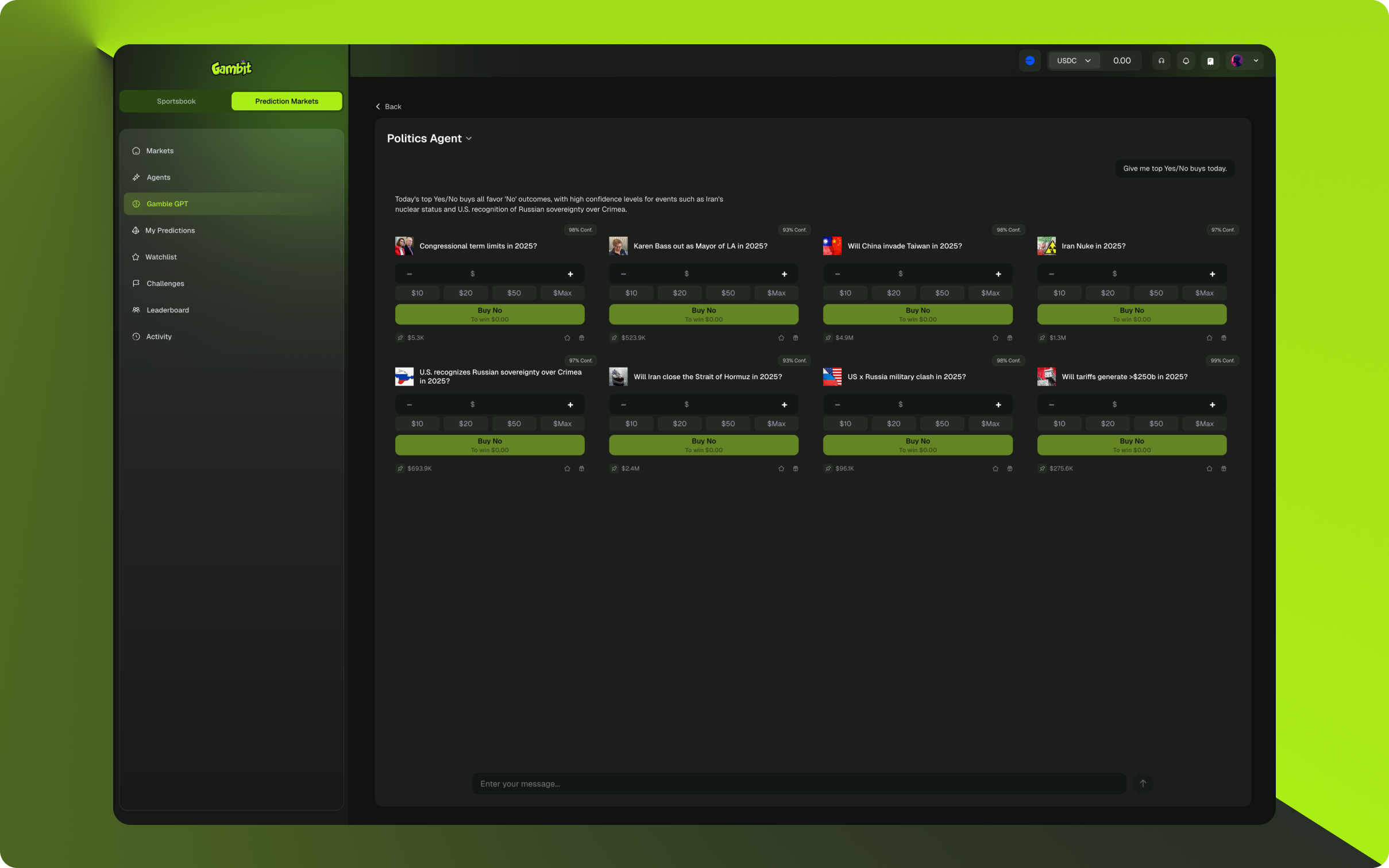
Task: Open Gamble GPT in the sidebar
Action: click(x=232, y=204)
